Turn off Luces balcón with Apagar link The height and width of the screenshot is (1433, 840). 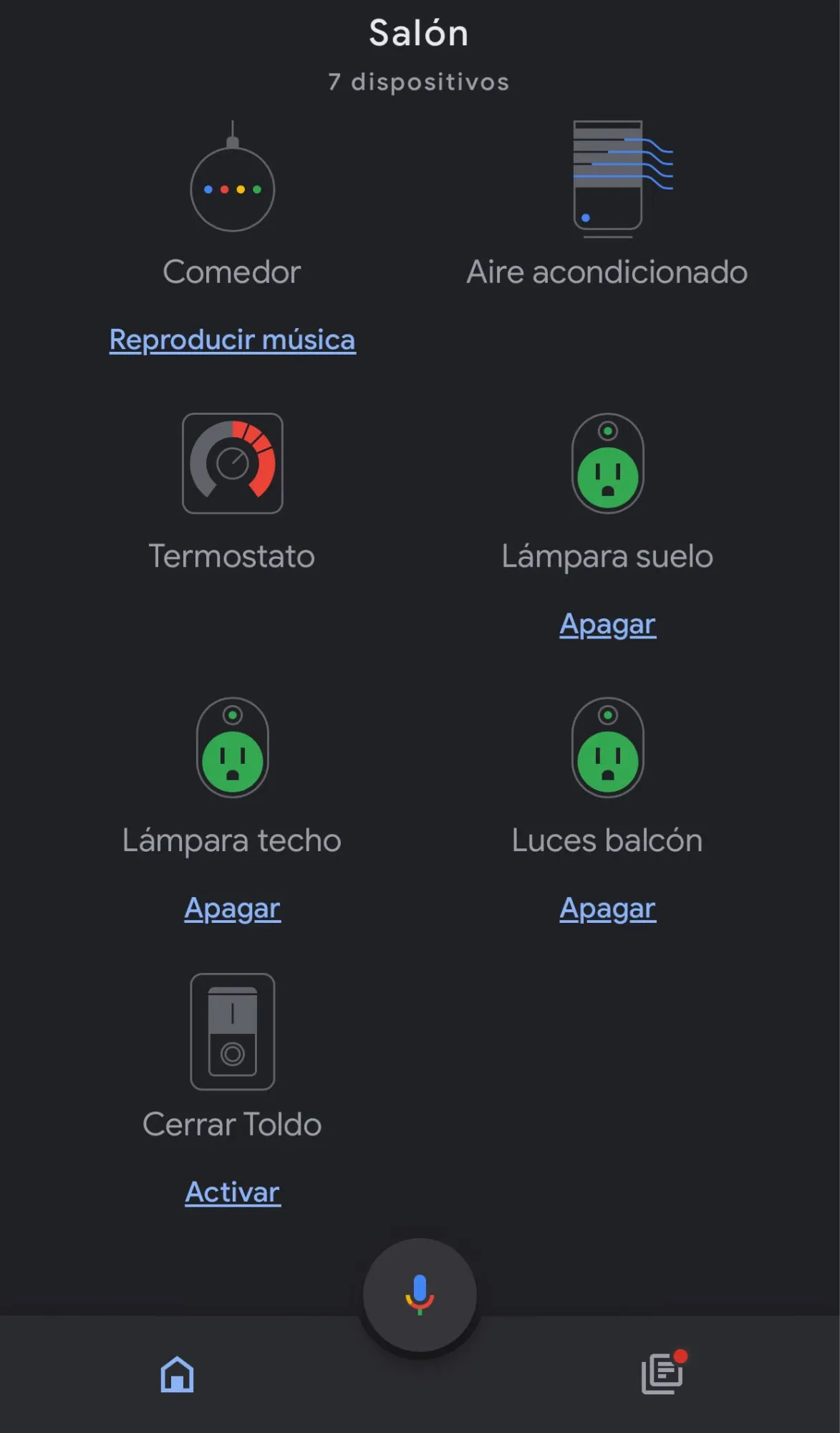608,909
